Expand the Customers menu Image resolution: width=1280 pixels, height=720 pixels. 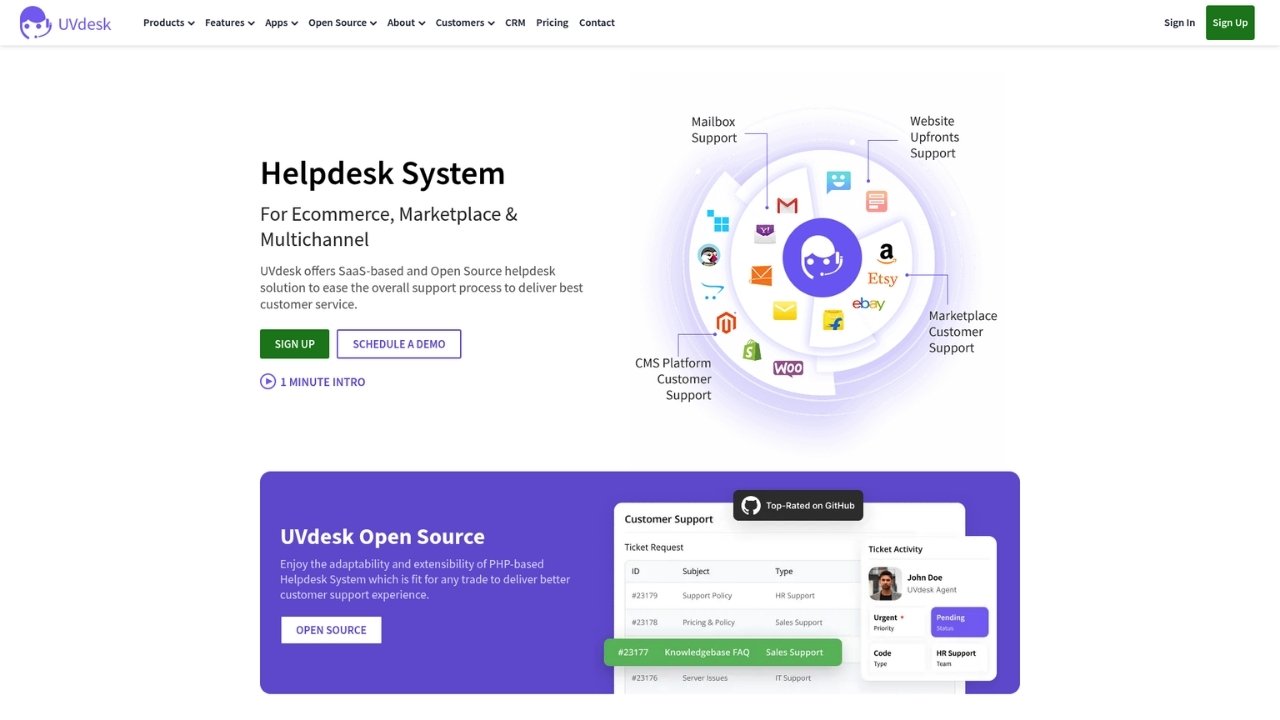click(465, 22)
